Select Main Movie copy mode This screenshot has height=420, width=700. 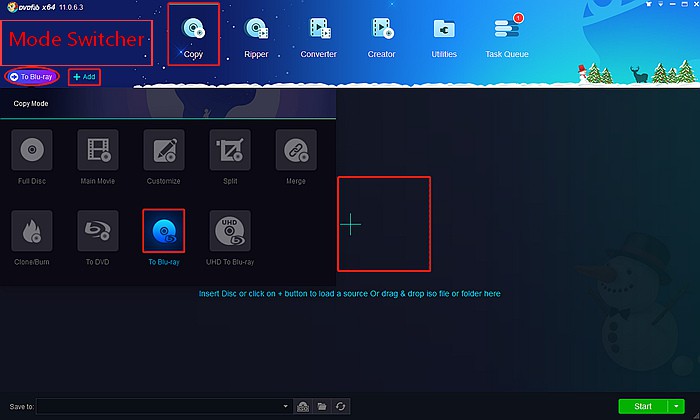coord(98,157)
